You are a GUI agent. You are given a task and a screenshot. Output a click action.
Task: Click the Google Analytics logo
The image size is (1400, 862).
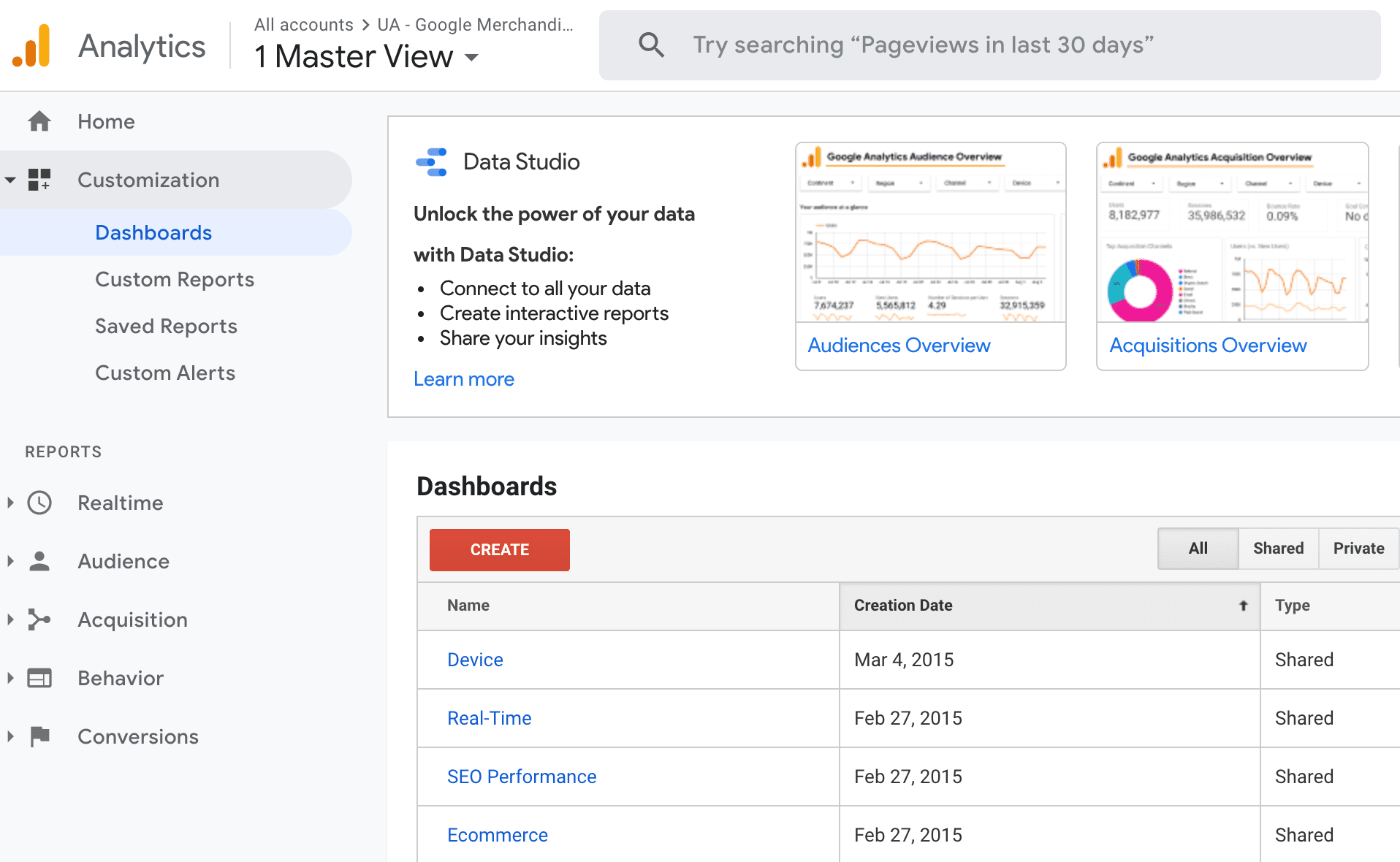click(x=31, y=45)
